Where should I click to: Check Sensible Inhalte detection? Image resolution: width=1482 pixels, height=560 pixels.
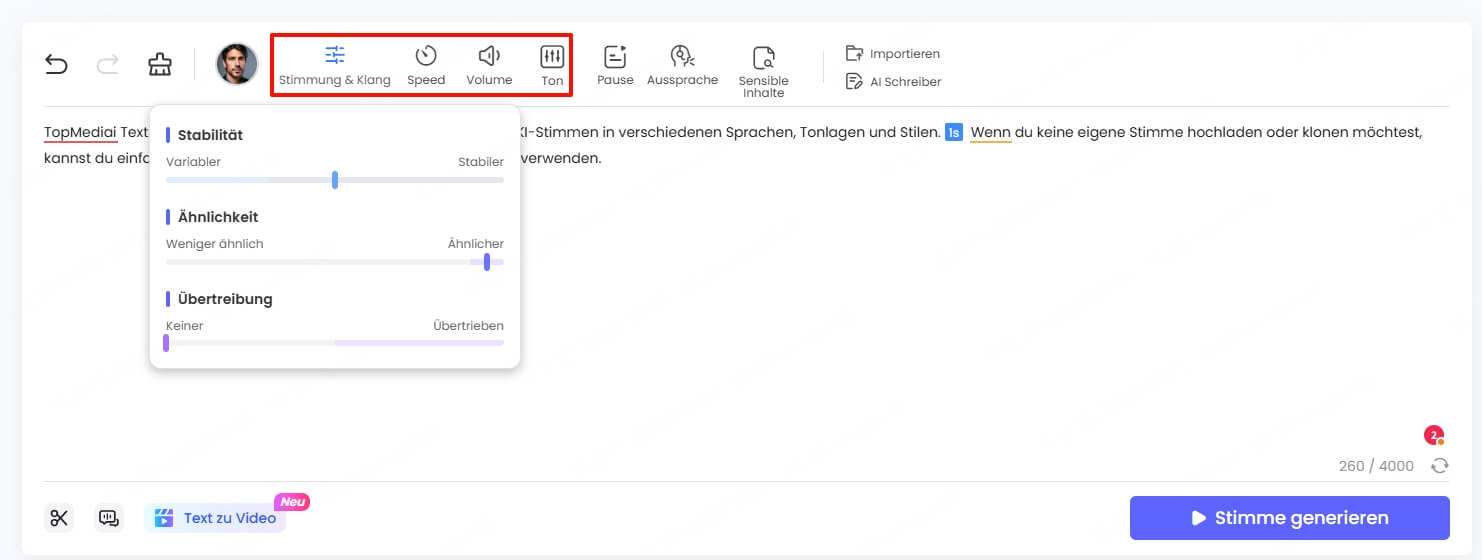click(763, 70)
